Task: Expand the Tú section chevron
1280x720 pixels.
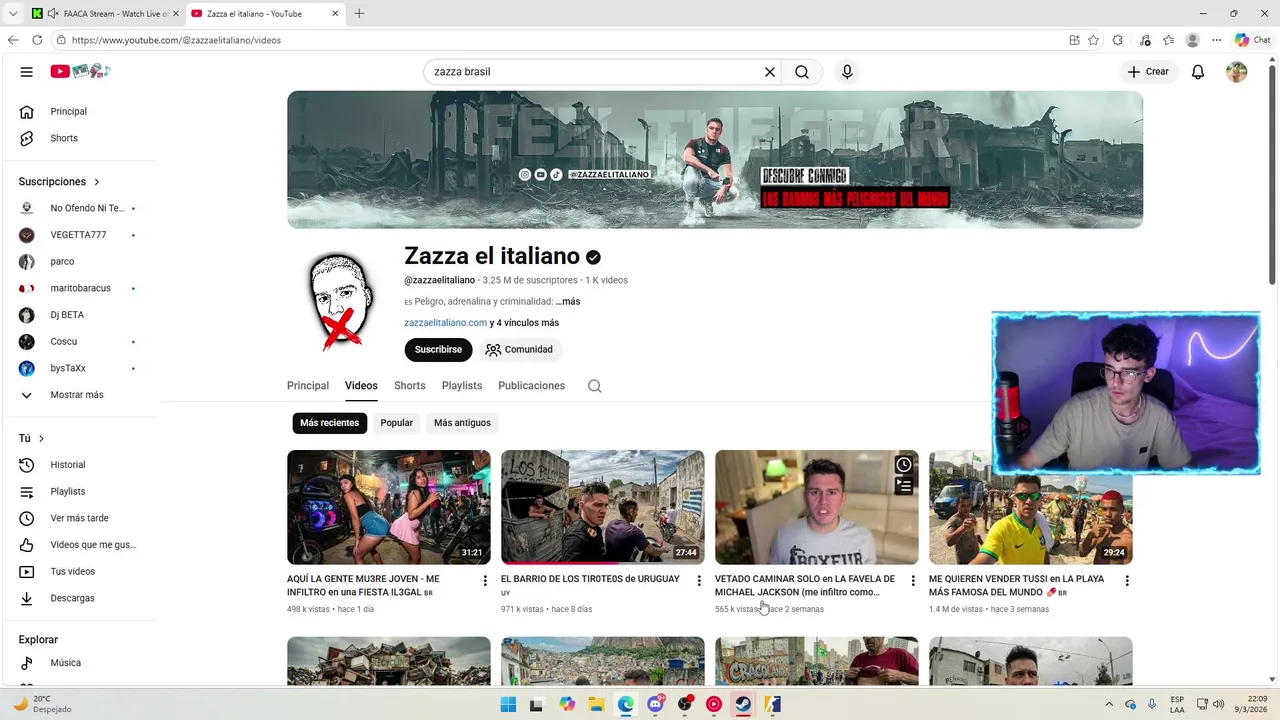Action: [41, 438]
